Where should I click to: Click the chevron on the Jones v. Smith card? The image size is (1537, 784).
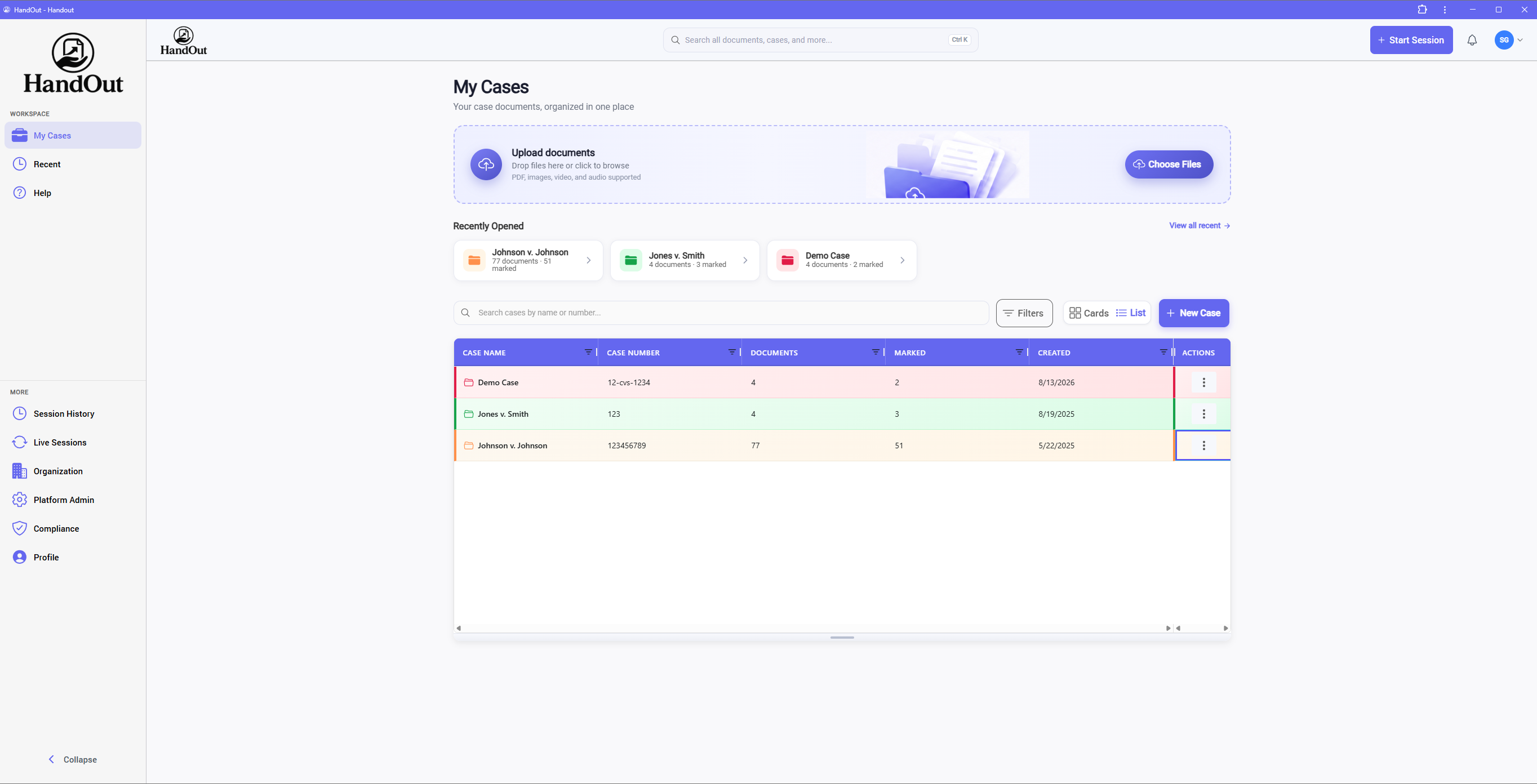pos(745,260)
